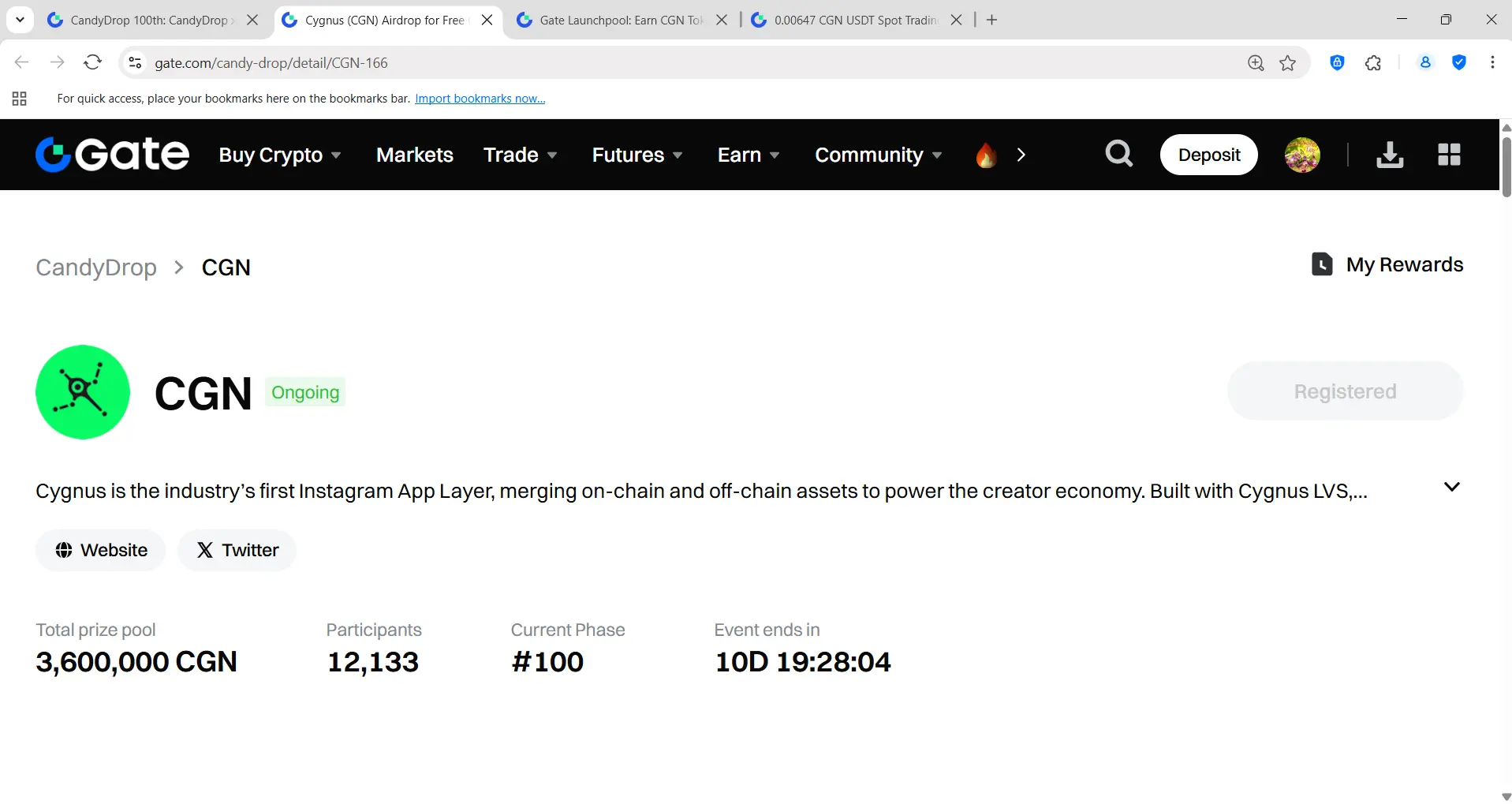Open the user profile avatar
The height and width of the screenshot is (804, 1512).
[1302, 155]
